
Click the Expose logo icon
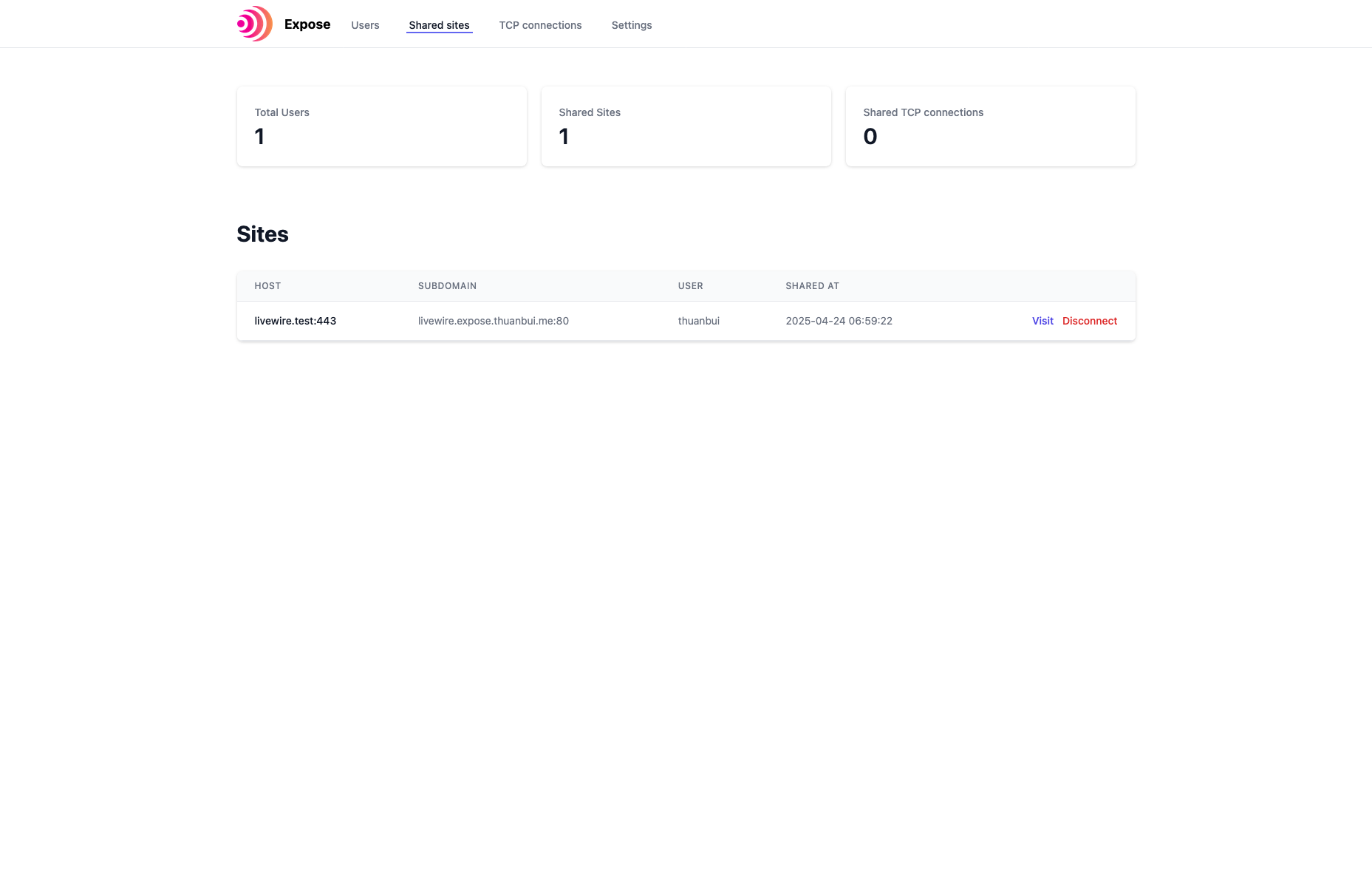point(254,24)
